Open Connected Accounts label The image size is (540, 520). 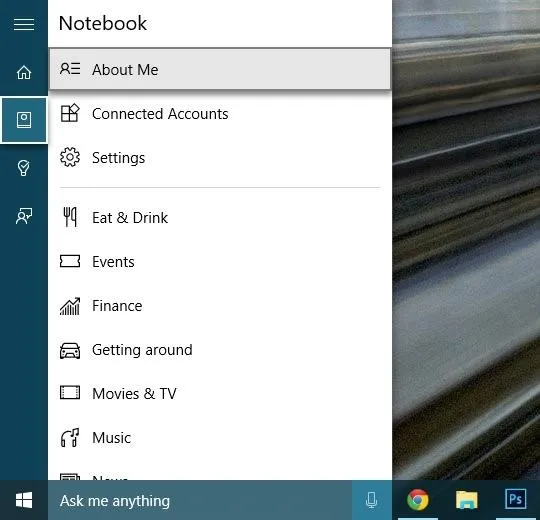(160, 114)
